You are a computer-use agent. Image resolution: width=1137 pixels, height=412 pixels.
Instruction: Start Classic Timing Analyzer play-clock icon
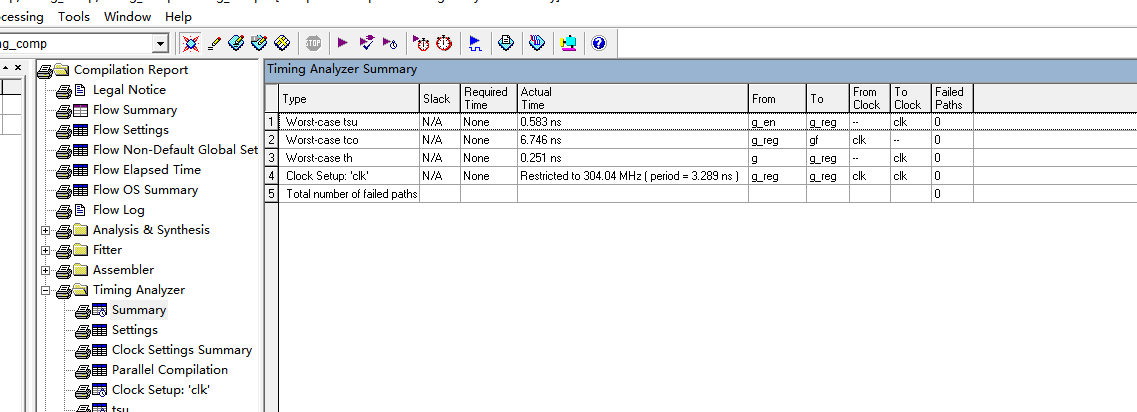390,44
